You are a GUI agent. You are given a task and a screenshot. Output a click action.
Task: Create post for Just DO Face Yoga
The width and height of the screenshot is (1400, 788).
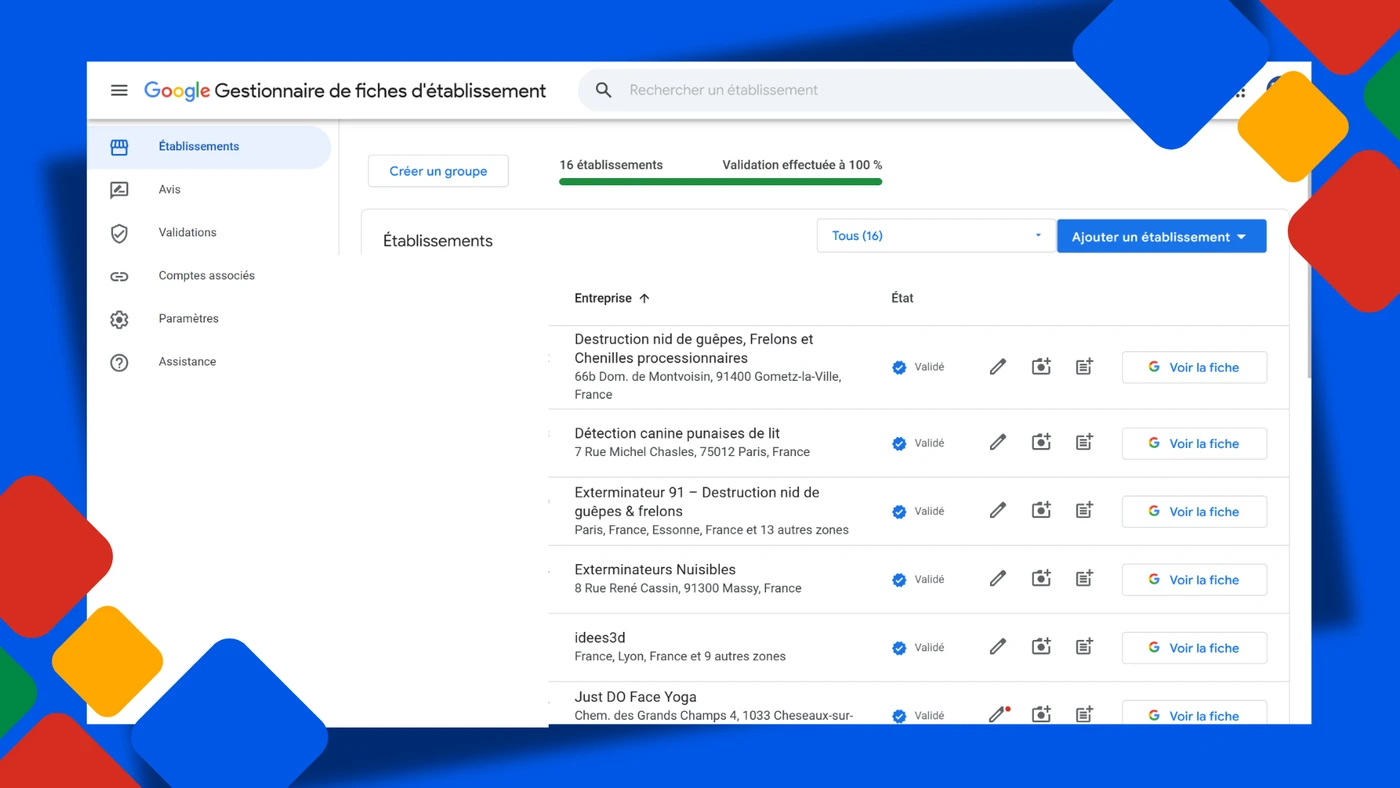pyautogui.click(x=1084, y=714)
